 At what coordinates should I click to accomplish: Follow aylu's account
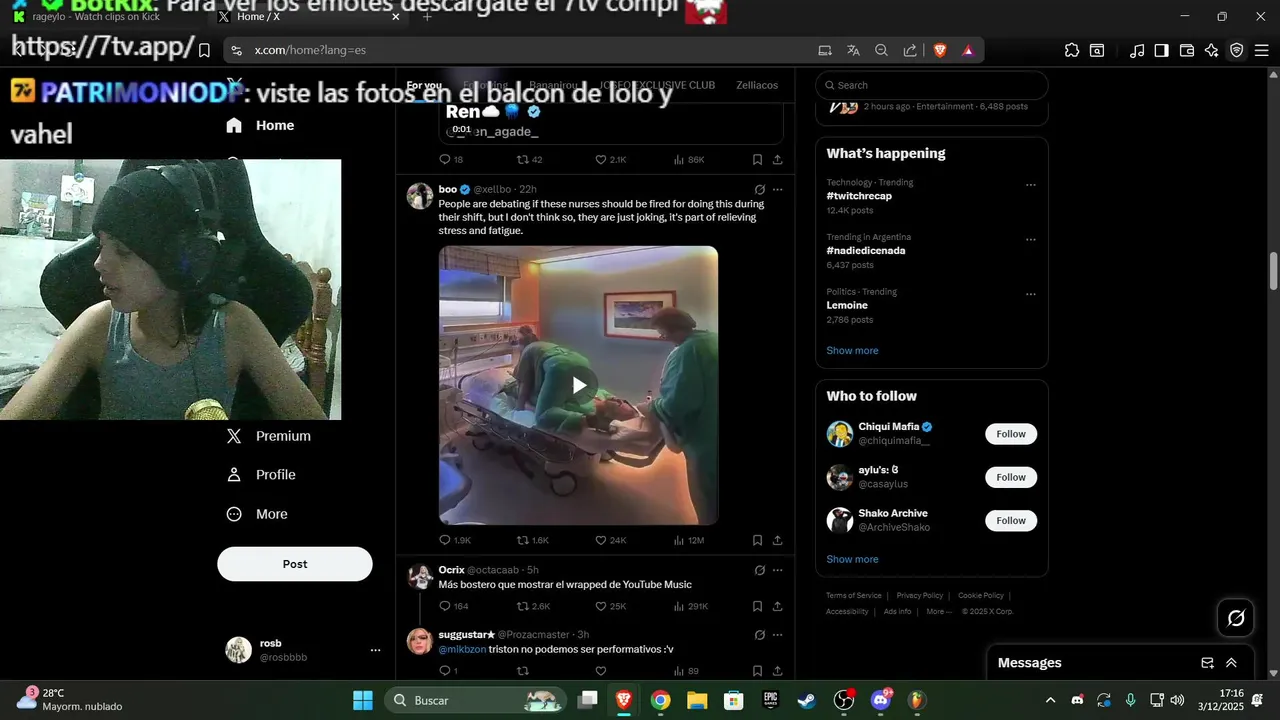pos(1011,477)
